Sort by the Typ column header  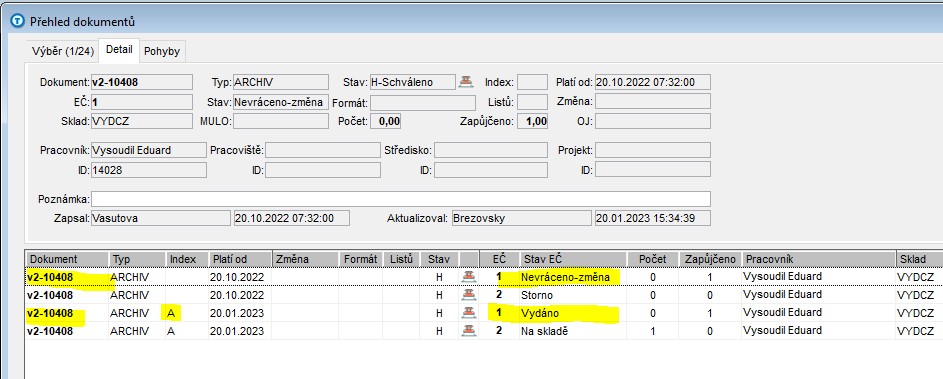click(137, 259)
